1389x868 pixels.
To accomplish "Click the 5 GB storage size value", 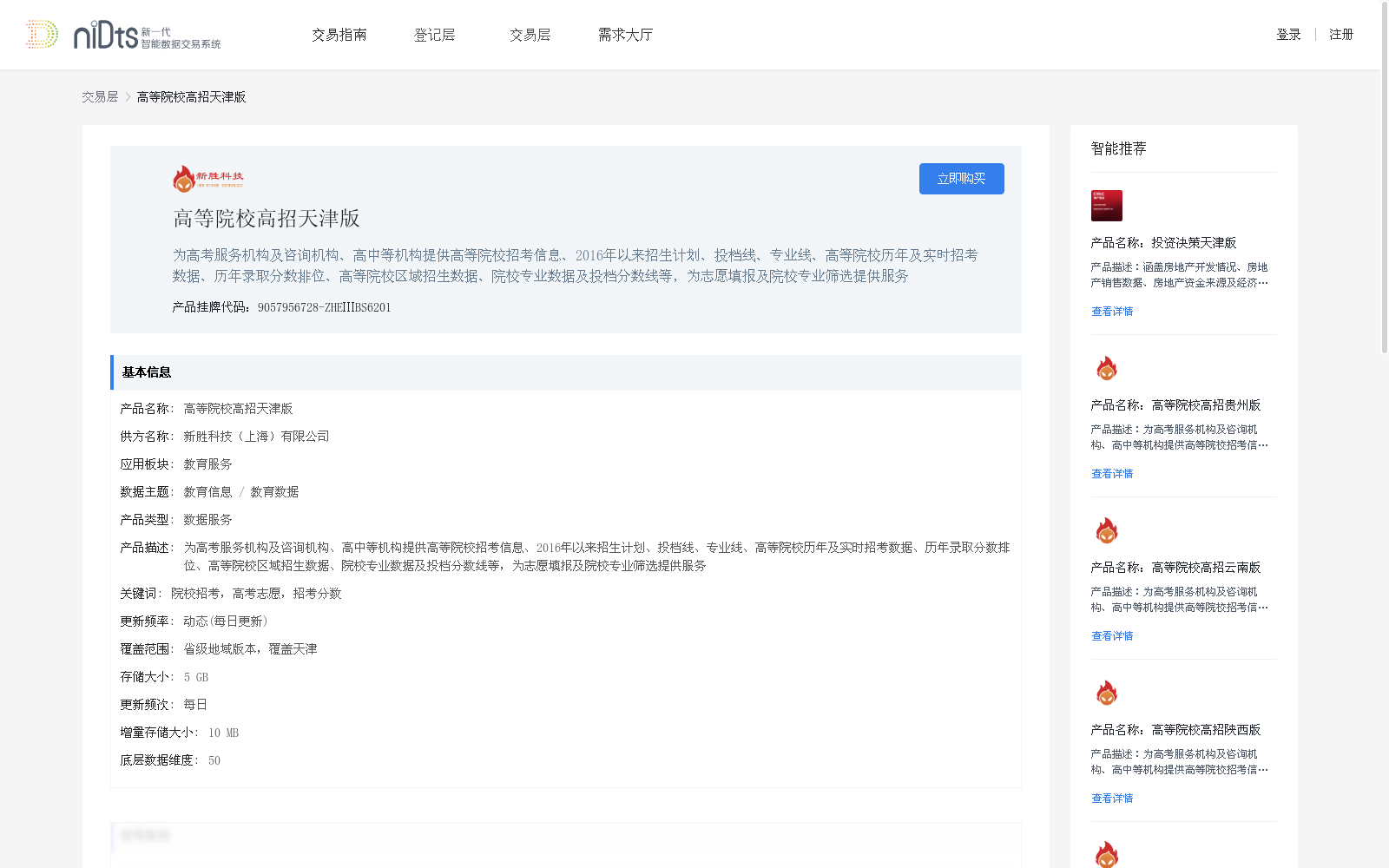I will (196, 677).
